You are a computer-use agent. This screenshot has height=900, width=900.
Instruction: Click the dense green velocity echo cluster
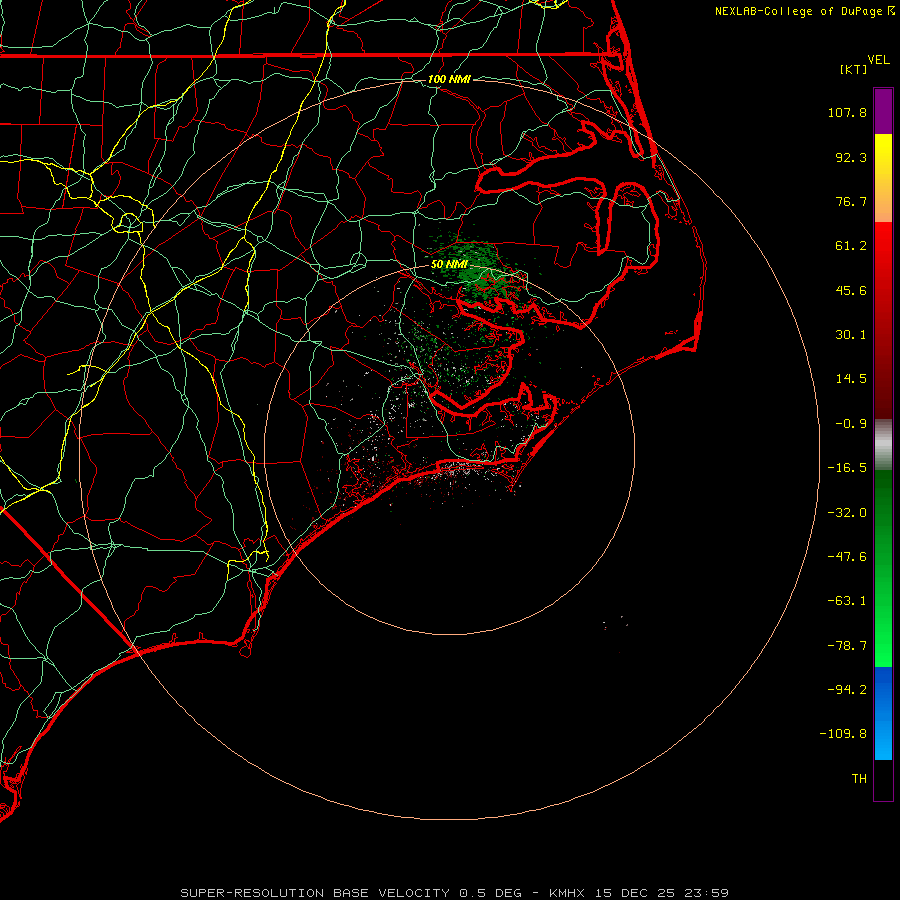click(x=479, y=271)
